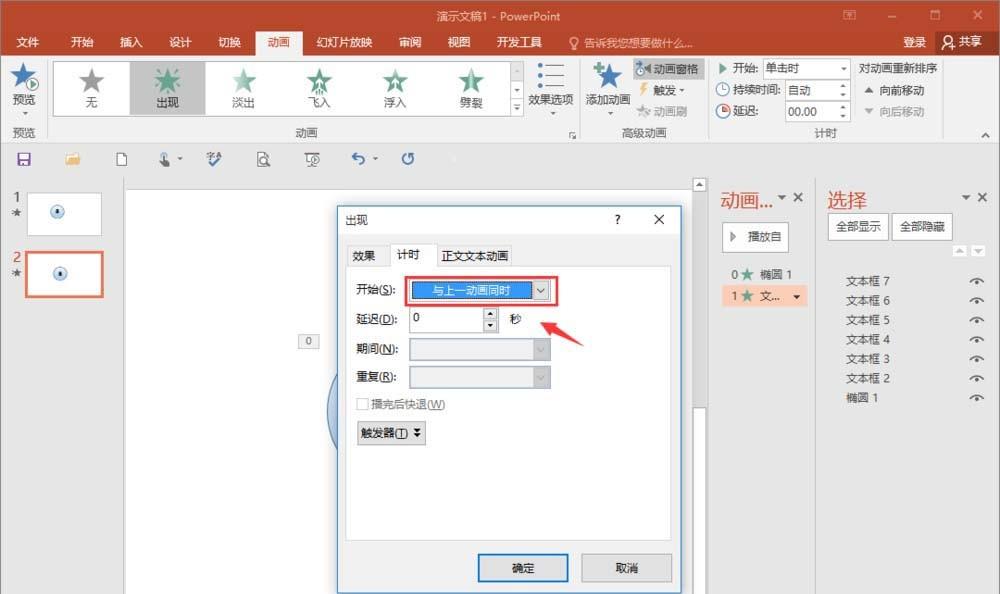Click 全部隐藏 in the Selection pane
The image size is (1000, 594).
click(x=921, y=227)
